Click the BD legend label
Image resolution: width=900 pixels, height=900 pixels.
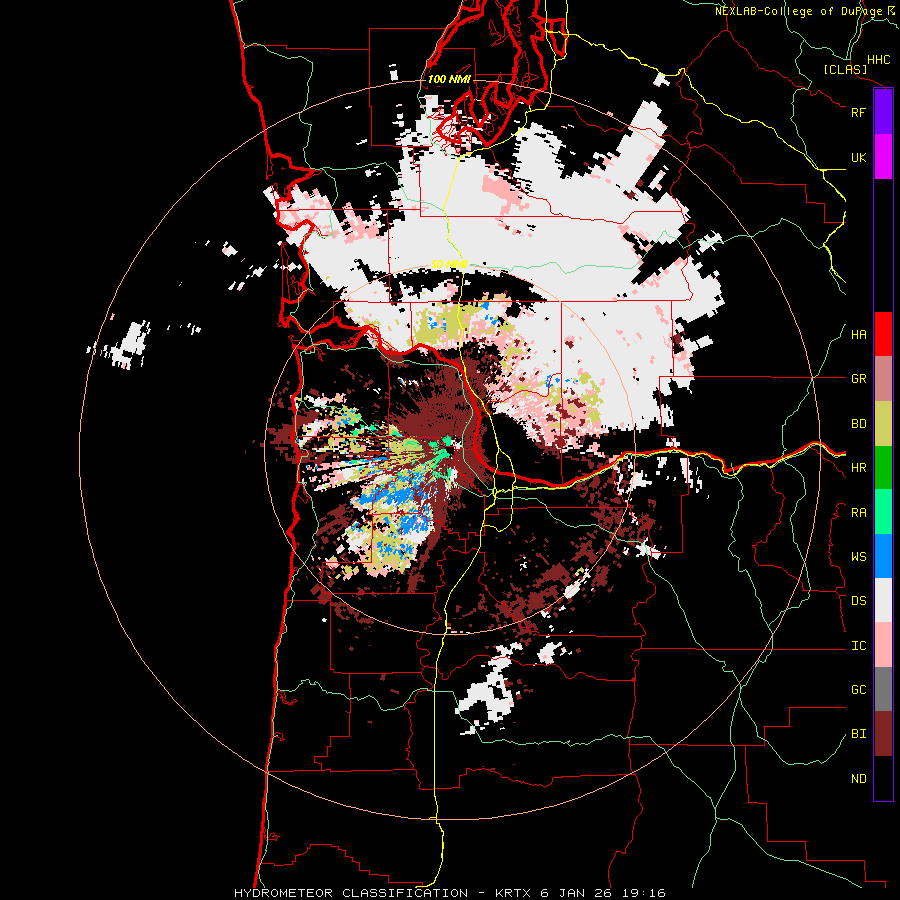coord(858,424)
